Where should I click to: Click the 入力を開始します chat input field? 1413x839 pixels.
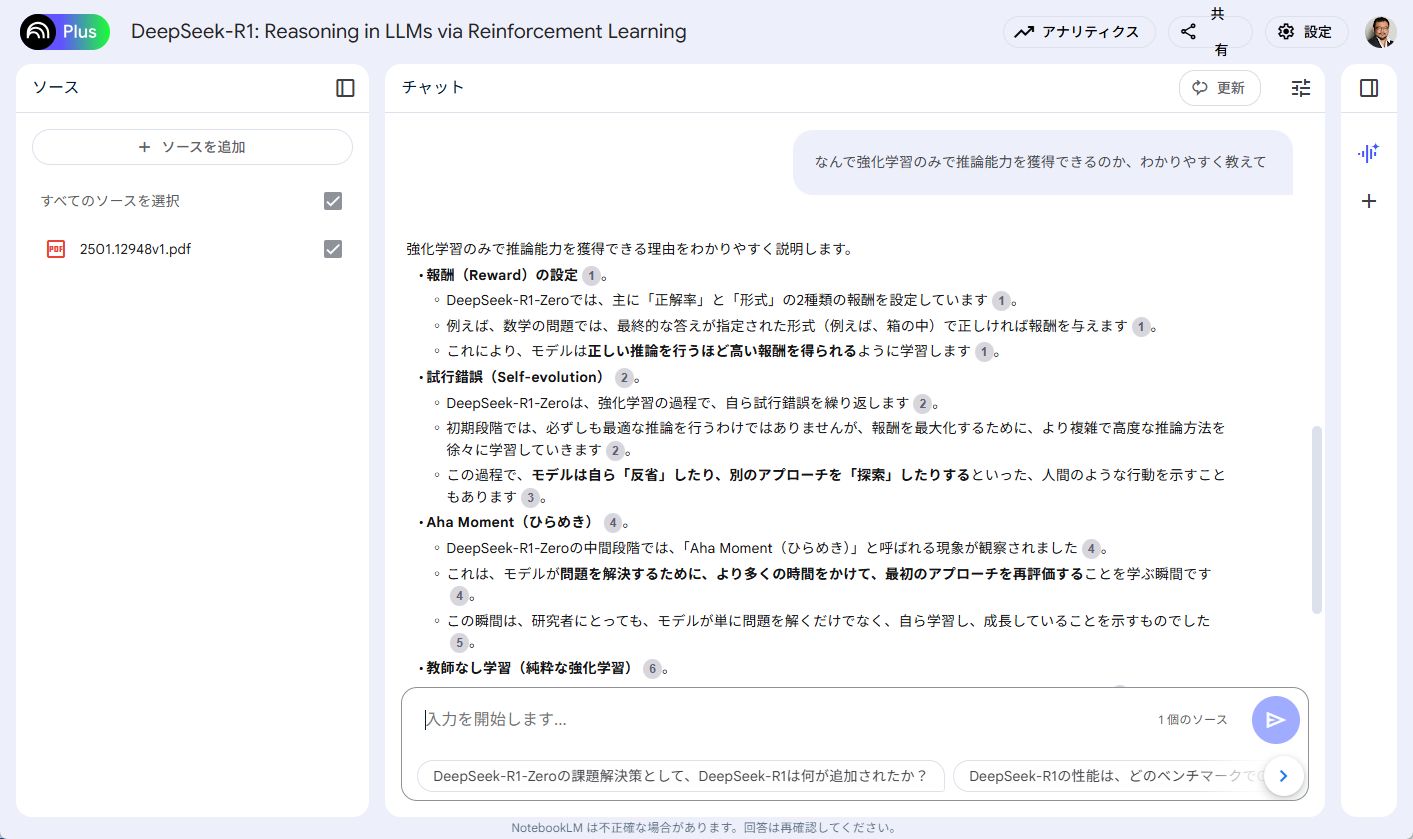[700, 719]
